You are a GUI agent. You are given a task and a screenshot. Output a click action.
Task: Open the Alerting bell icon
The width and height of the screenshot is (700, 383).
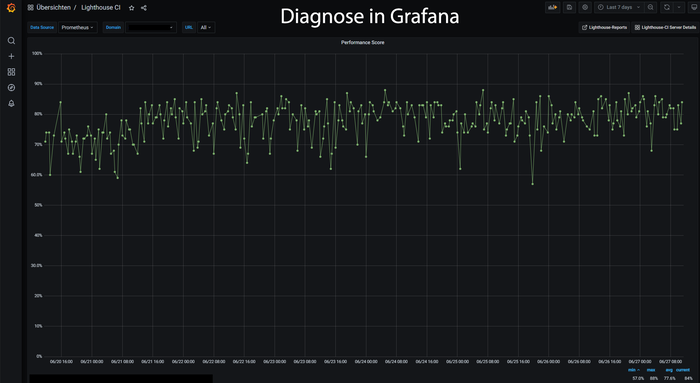[x=11, y=103]
